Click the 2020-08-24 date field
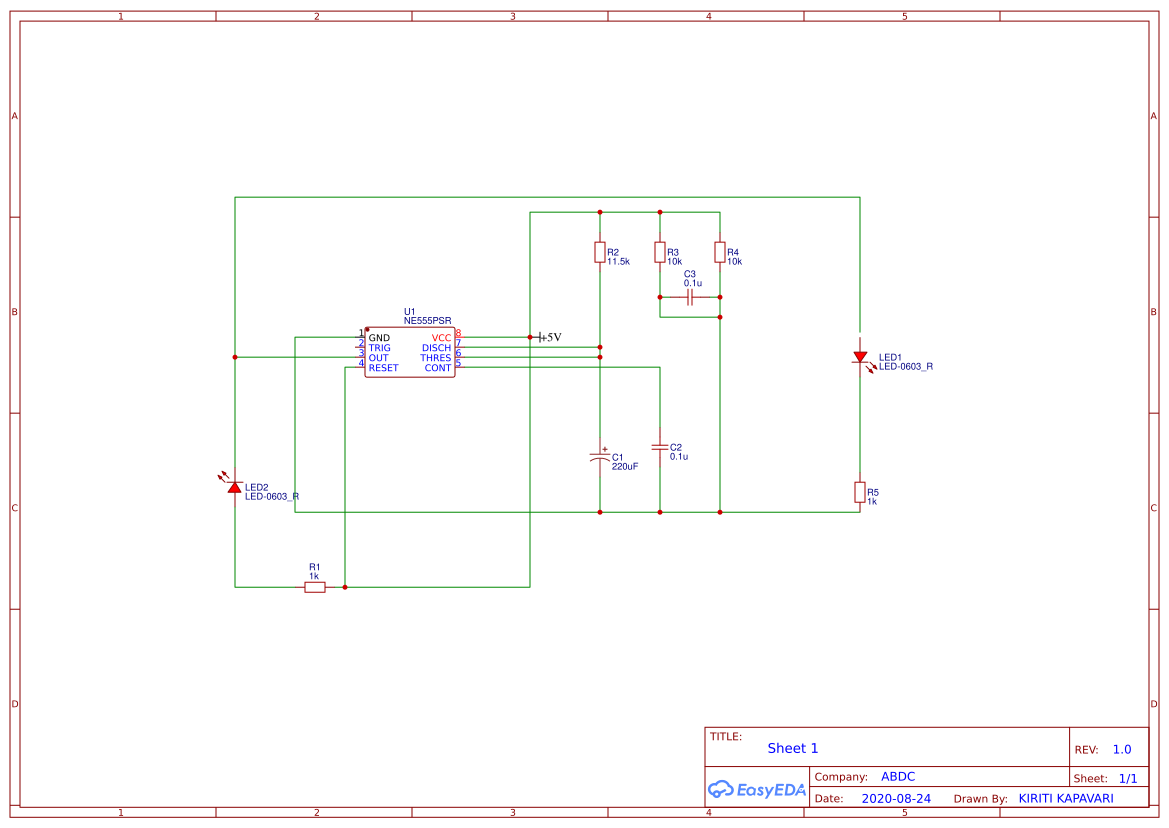 pos(898,798)
